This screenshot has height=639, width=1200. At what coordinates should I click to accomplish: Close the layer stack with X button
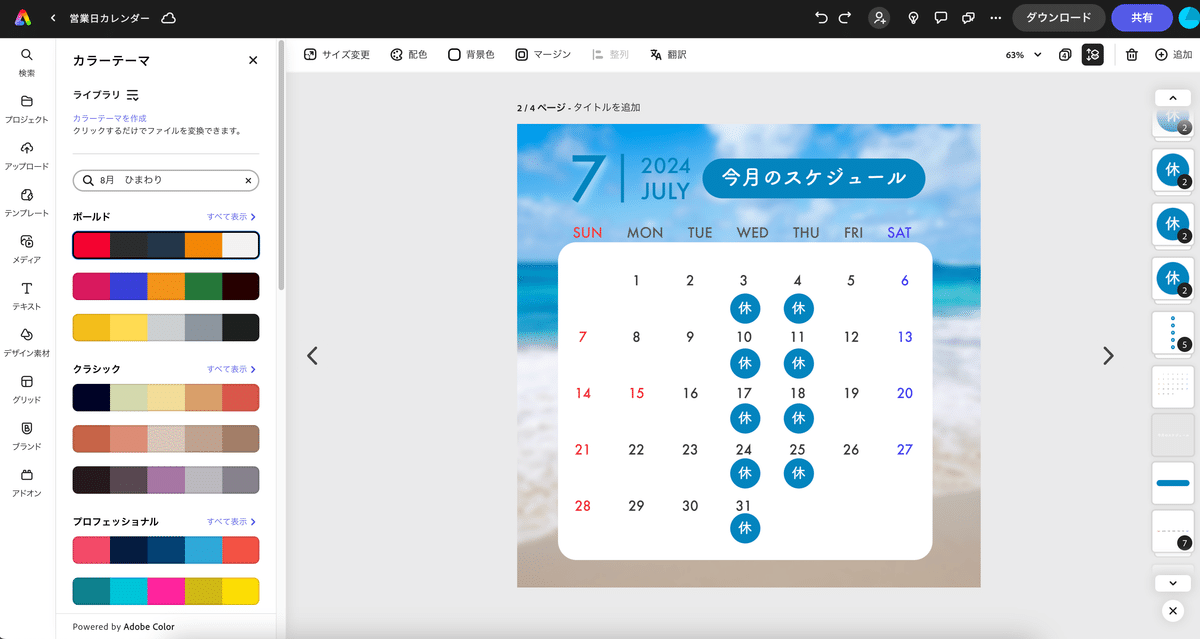tap(1172, 610)
